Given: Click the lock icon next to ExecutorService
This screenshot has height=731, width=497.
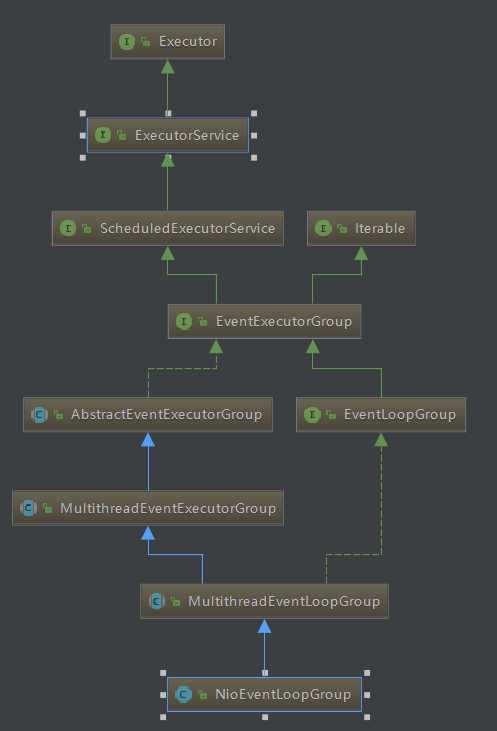Looking at the screenshot, I should point(122,136).
